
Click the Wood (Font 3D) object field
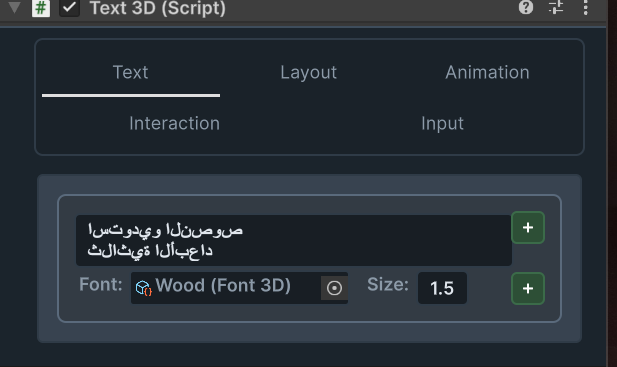pos(225,288)
